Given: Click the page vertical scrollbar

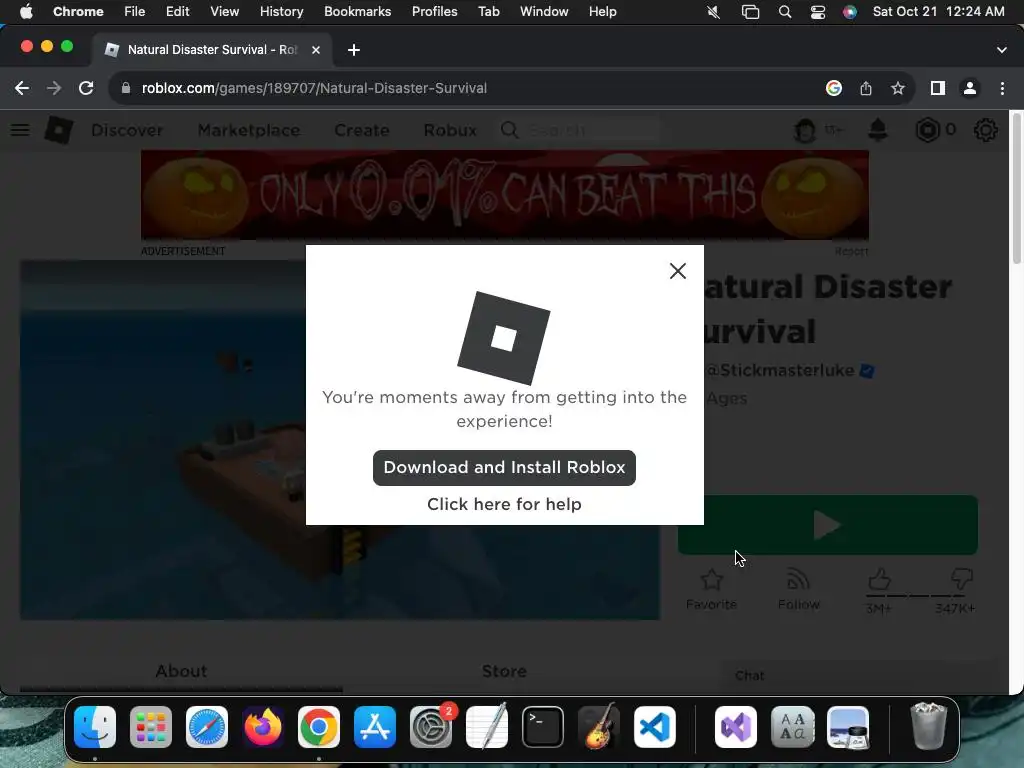Looking at the screenshot, I should pyautogui.click(x=1016, y=189).
